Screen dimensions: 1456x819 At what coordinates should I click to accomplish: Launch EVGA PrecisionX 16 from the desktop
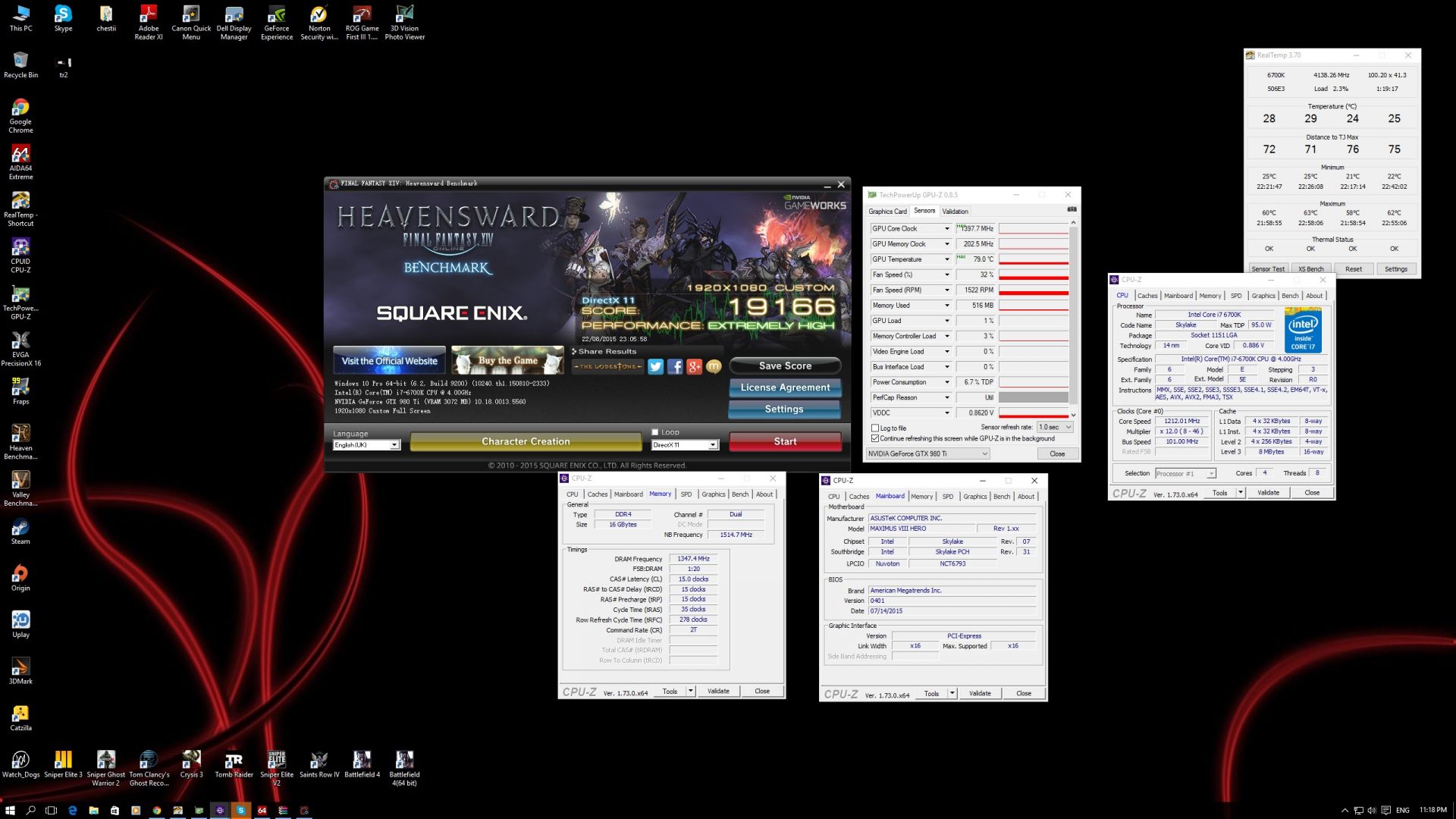(x=20, y=348)
